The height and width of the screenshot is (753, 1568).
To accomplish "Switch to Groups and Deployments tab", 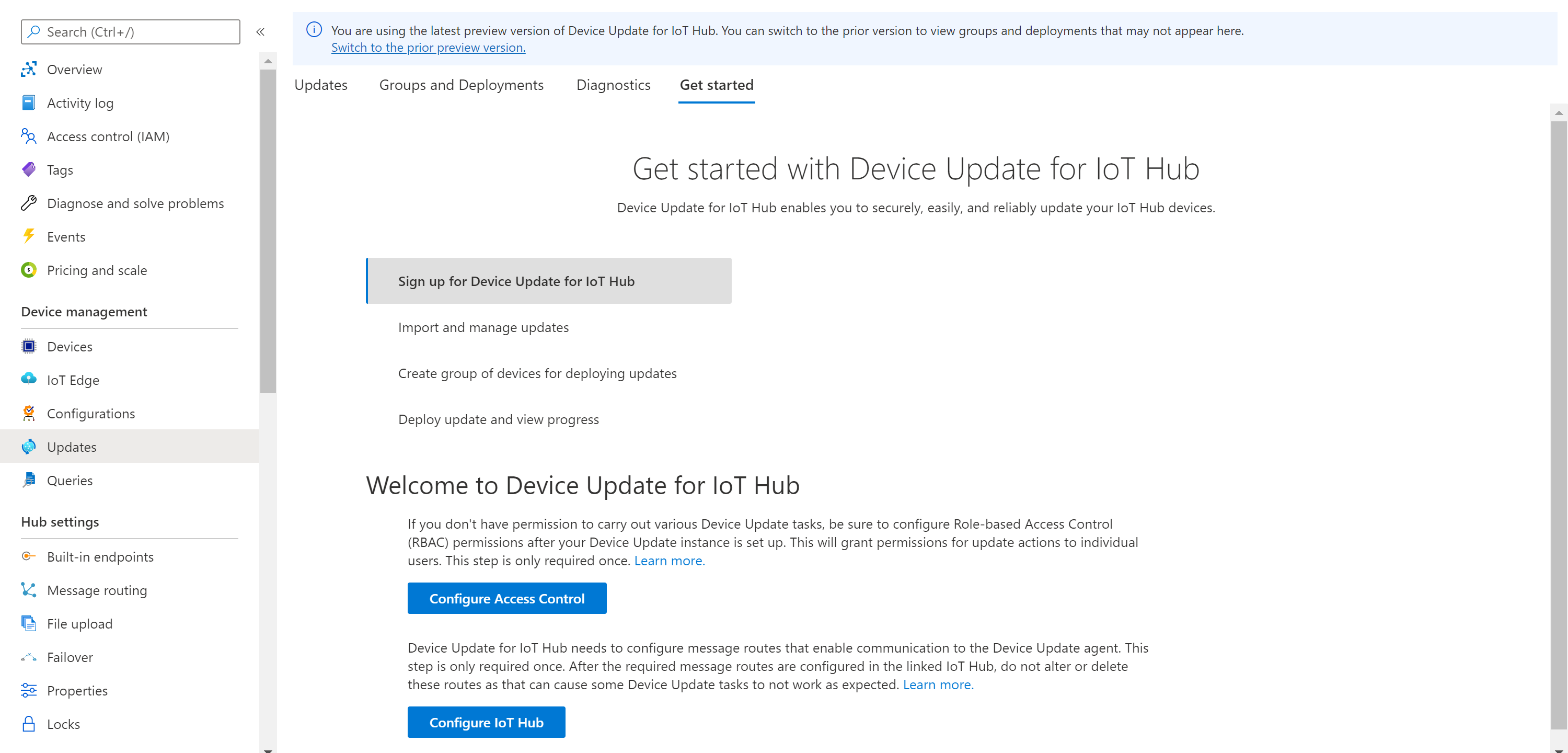I will (x=461, y=85).
